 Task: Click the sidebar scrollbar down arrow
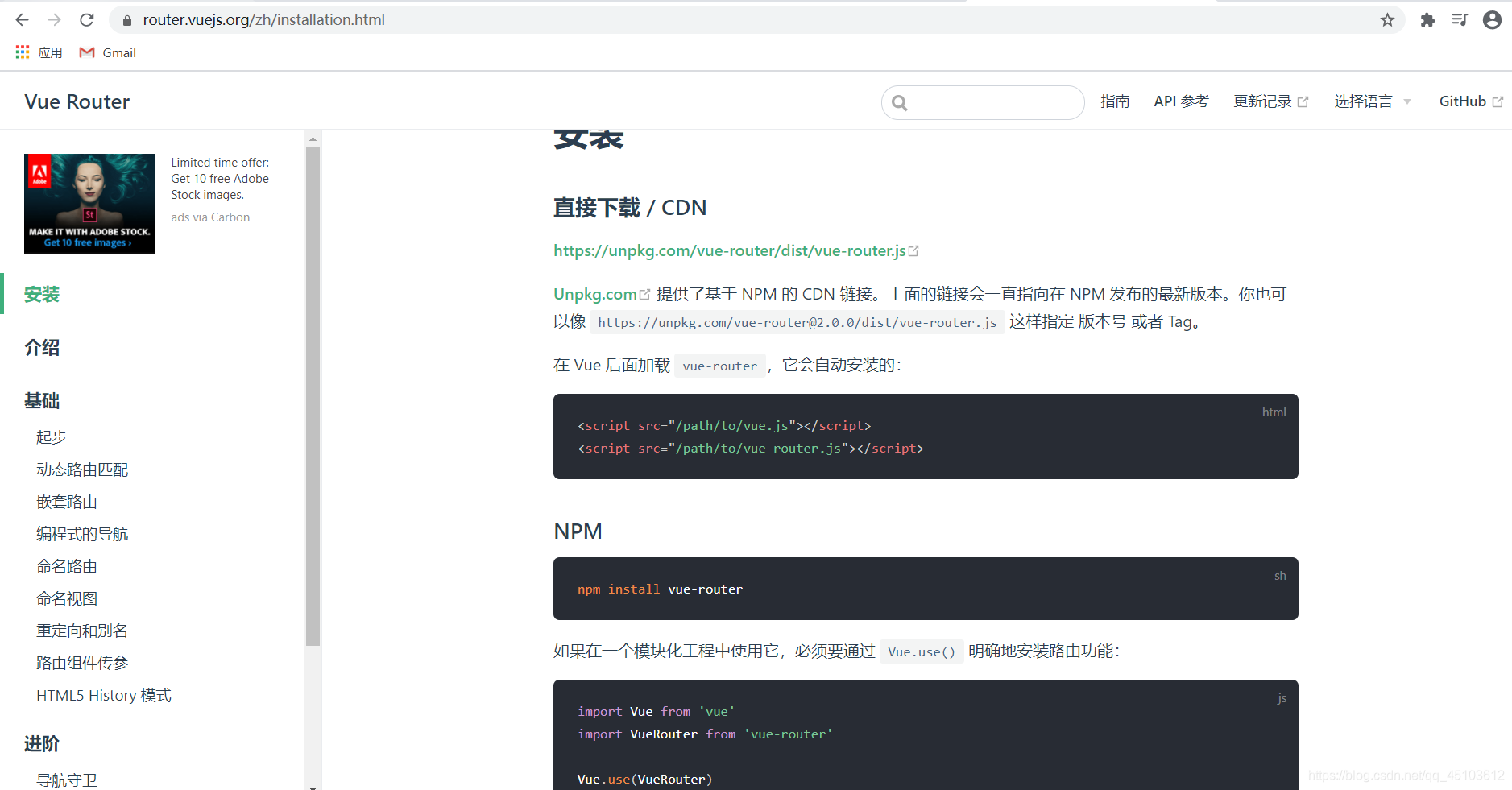coord(313,786)
